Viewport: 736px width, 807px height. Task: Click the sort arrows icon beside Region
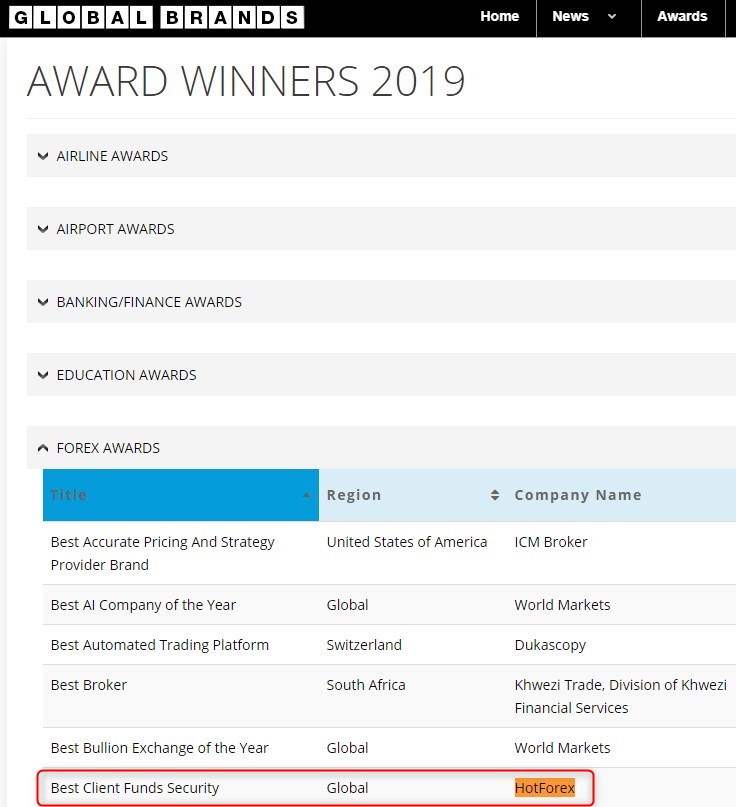494,495
